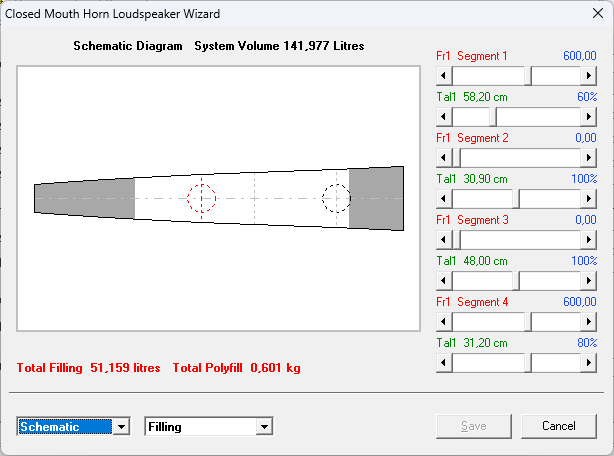Click the Fr1 Segment 2 label

coord(472,138)
